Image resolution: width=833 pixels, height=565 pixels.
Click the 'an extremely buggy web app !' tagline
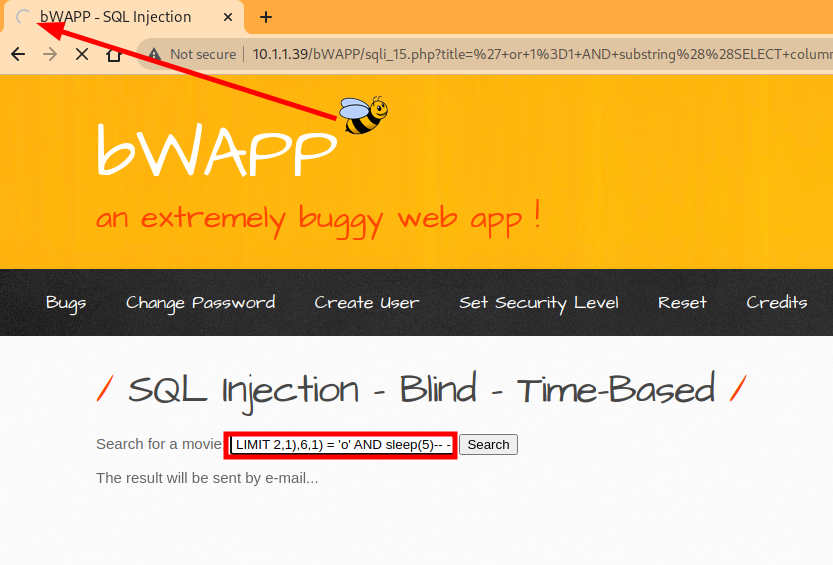click(318, 218)
